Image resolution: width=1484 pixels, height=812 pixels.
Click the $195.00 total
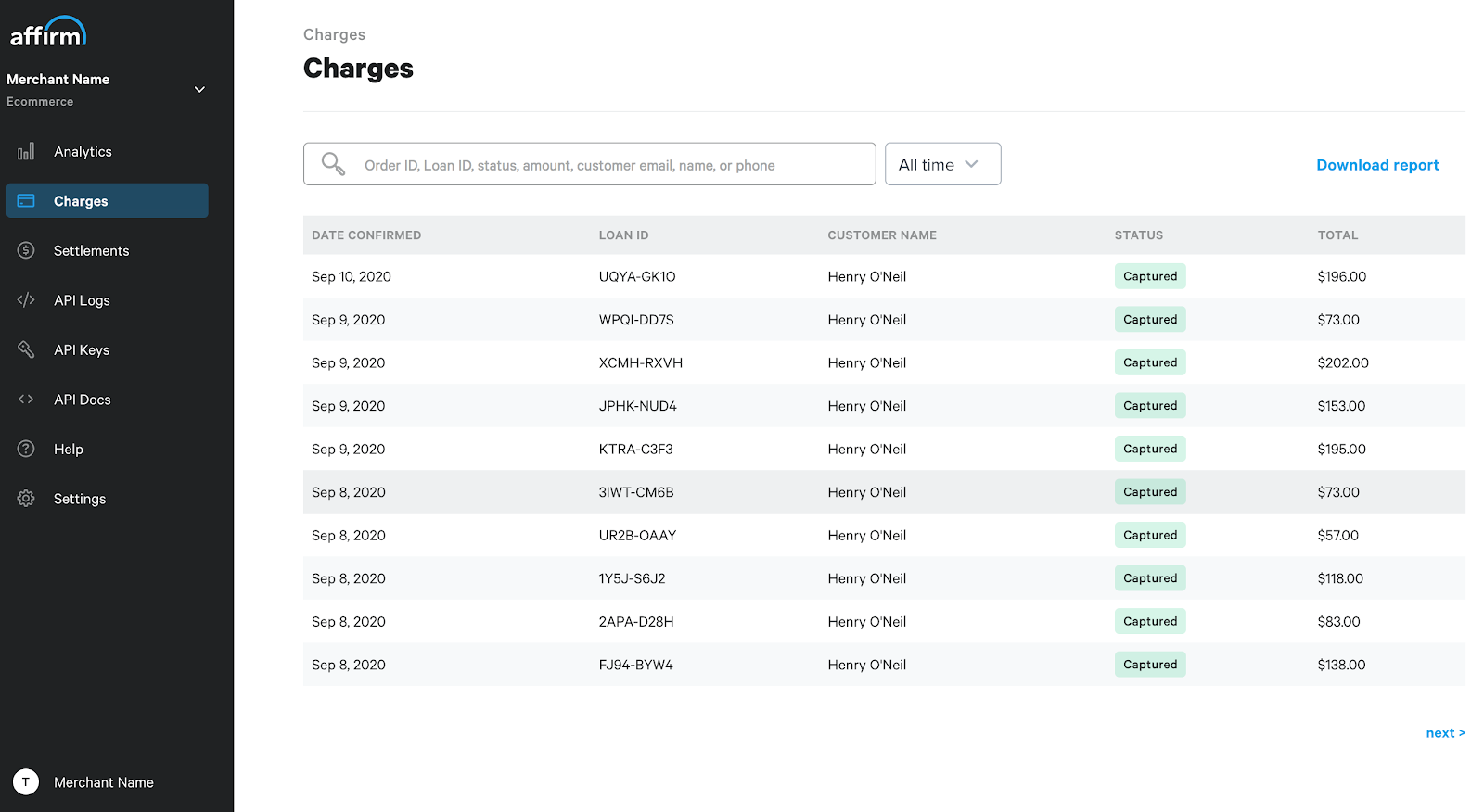coord(1341,449)
